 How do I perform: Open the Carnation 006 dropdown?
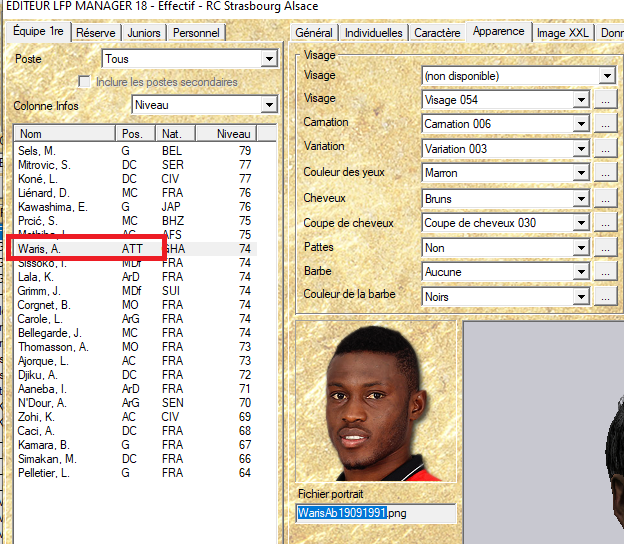505,124
